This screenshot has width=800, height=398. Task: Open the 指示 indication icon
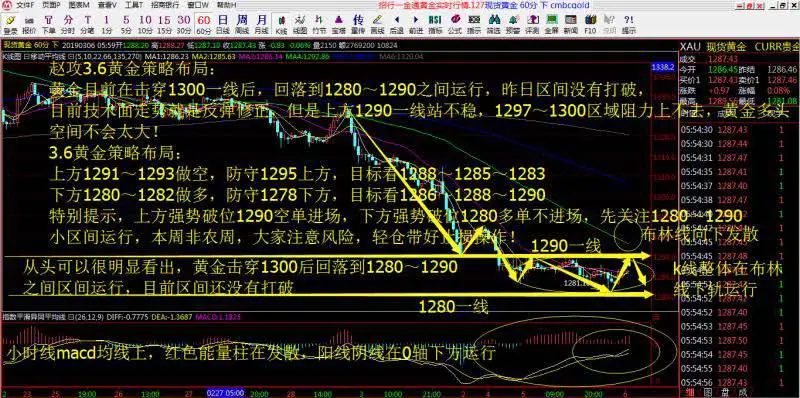click(474, 23)
